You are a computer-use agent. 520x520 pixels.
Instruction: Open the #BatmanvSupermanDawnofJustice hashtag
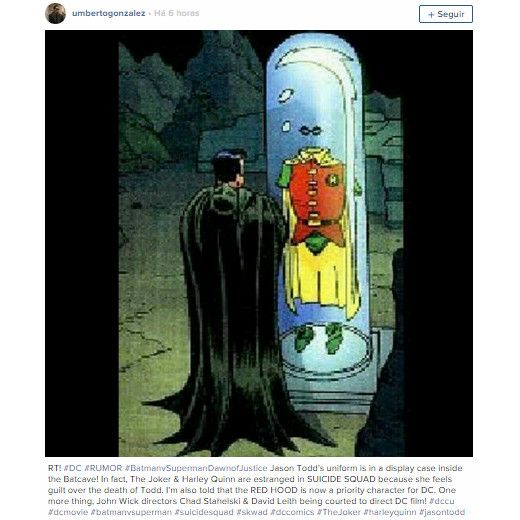[196, 468]
